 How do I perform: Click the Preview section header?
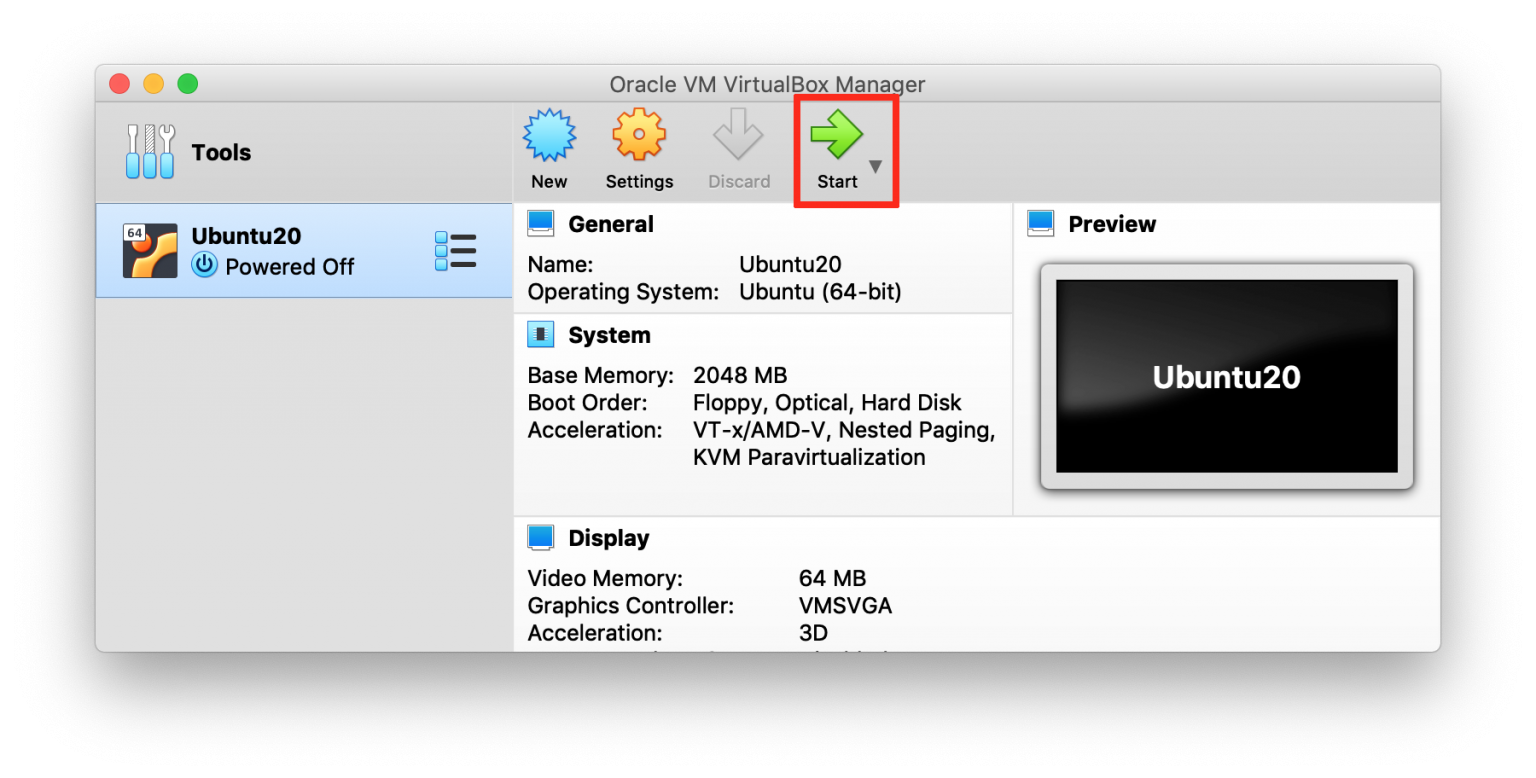click(1112, 224)
